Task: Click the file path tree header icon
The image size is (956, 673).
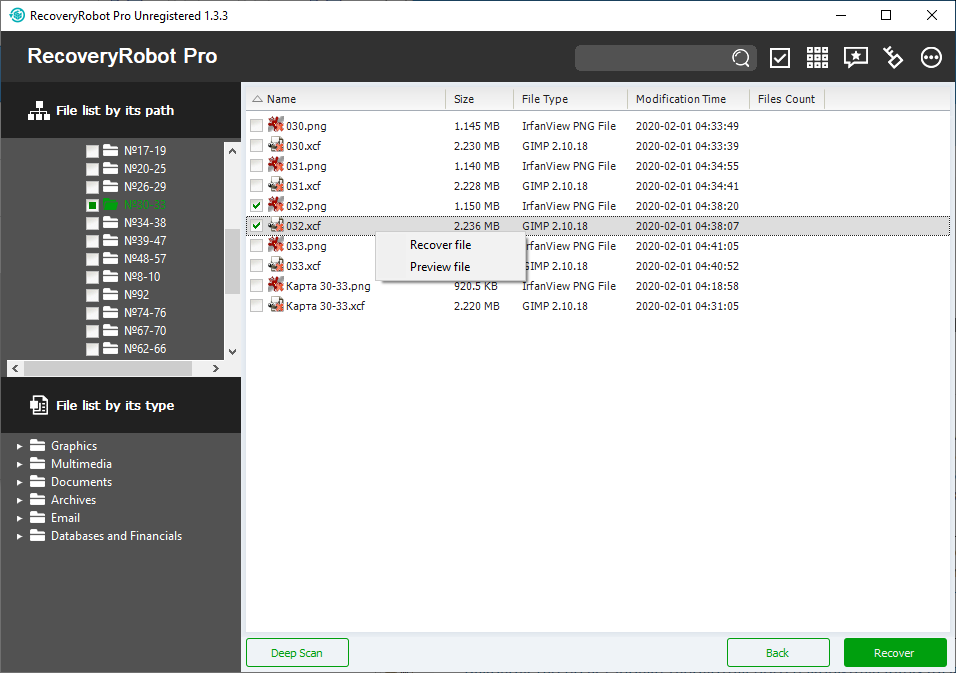Action: coord(38,110)
